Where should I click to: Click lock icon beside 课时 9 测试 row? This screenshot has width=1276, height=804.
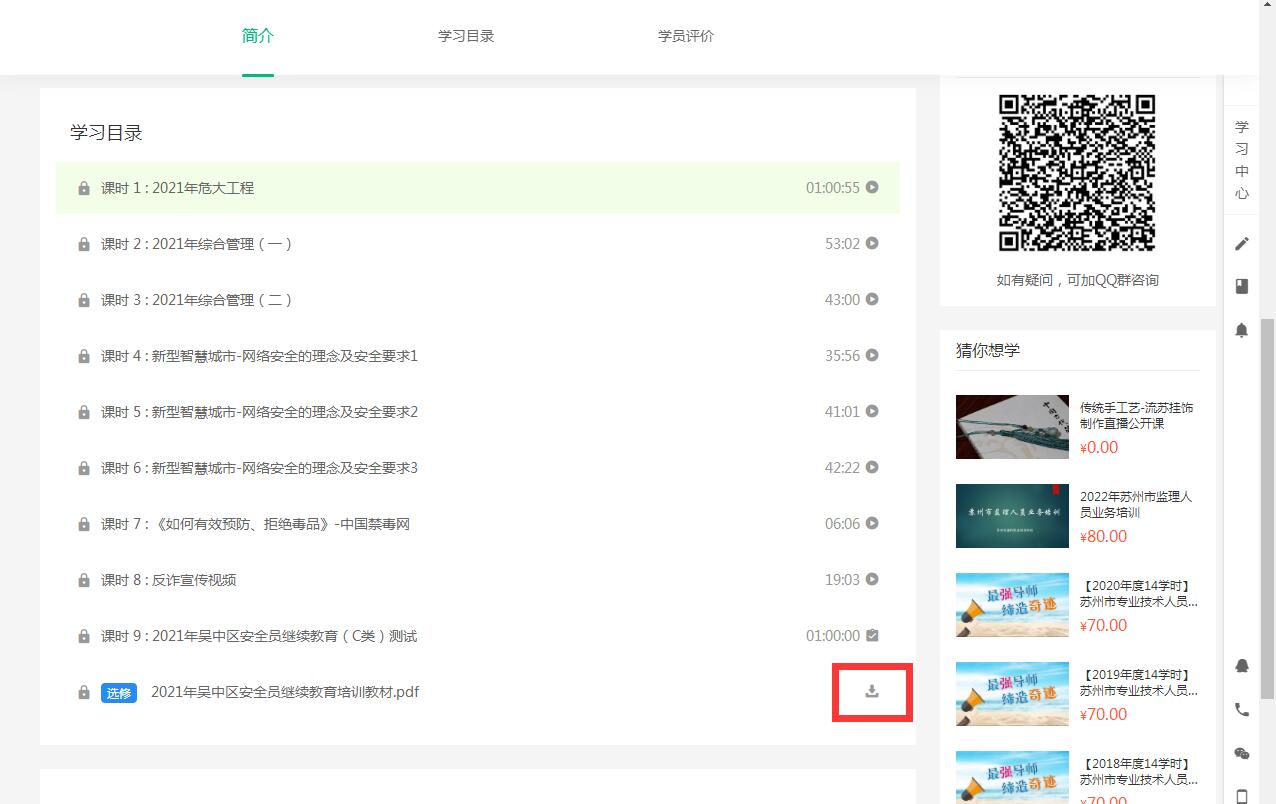pos(84,636)
